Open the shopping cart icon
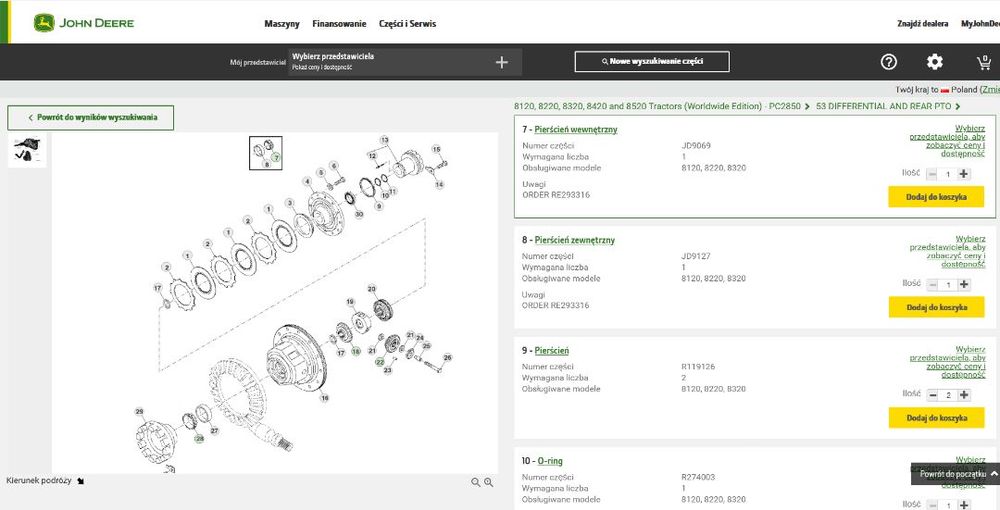 [x=983, y=62]
